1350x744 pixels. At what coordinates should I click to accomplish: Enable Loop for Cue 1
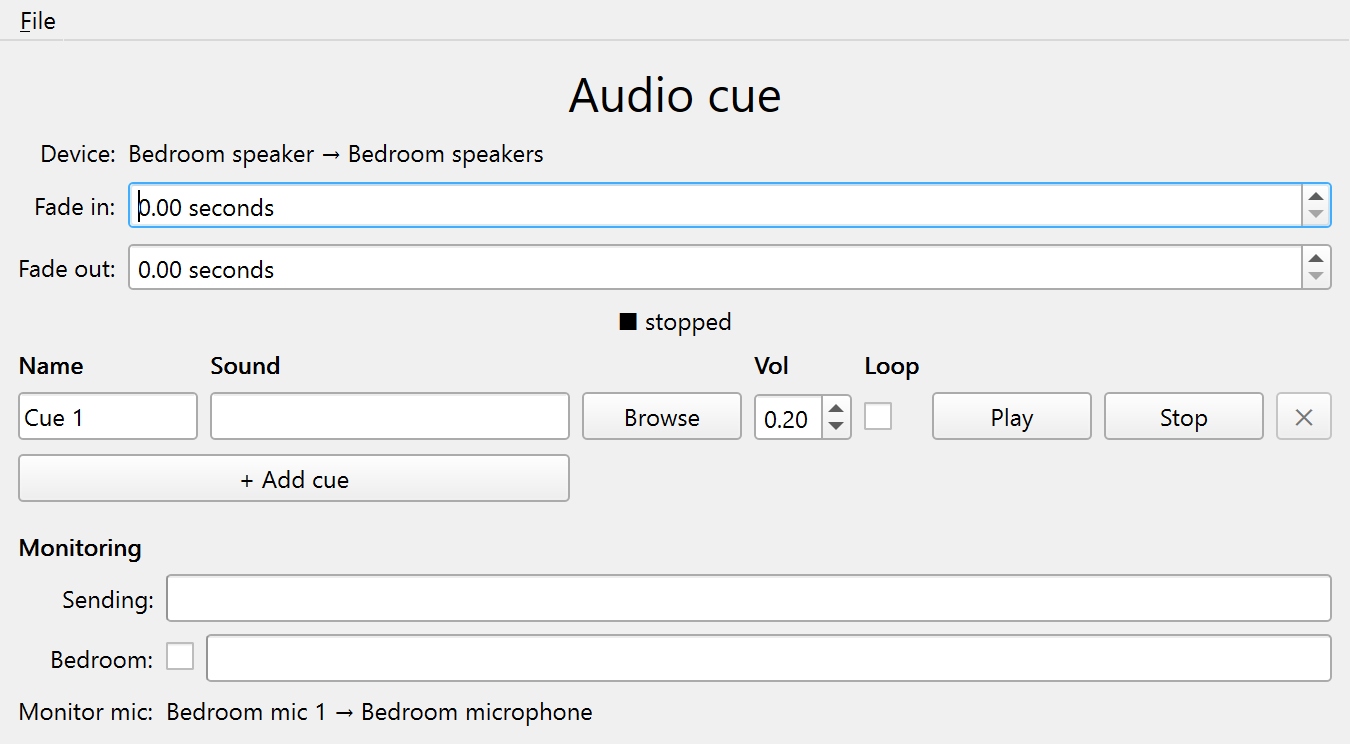[878, 416]
